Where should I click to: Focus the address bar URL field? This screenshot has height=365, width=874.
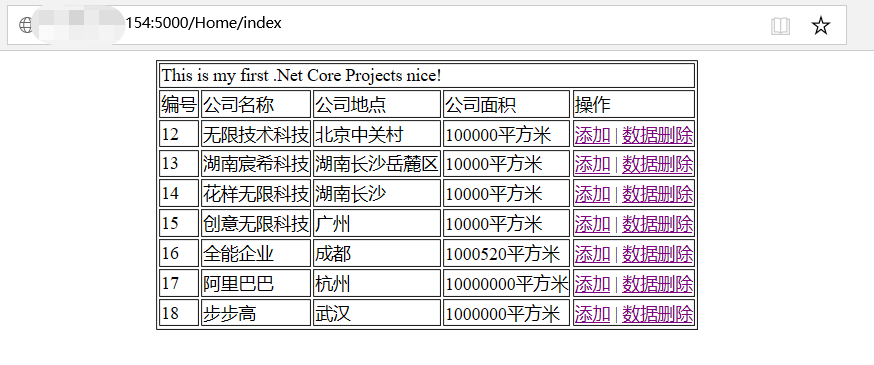(426, 25)
